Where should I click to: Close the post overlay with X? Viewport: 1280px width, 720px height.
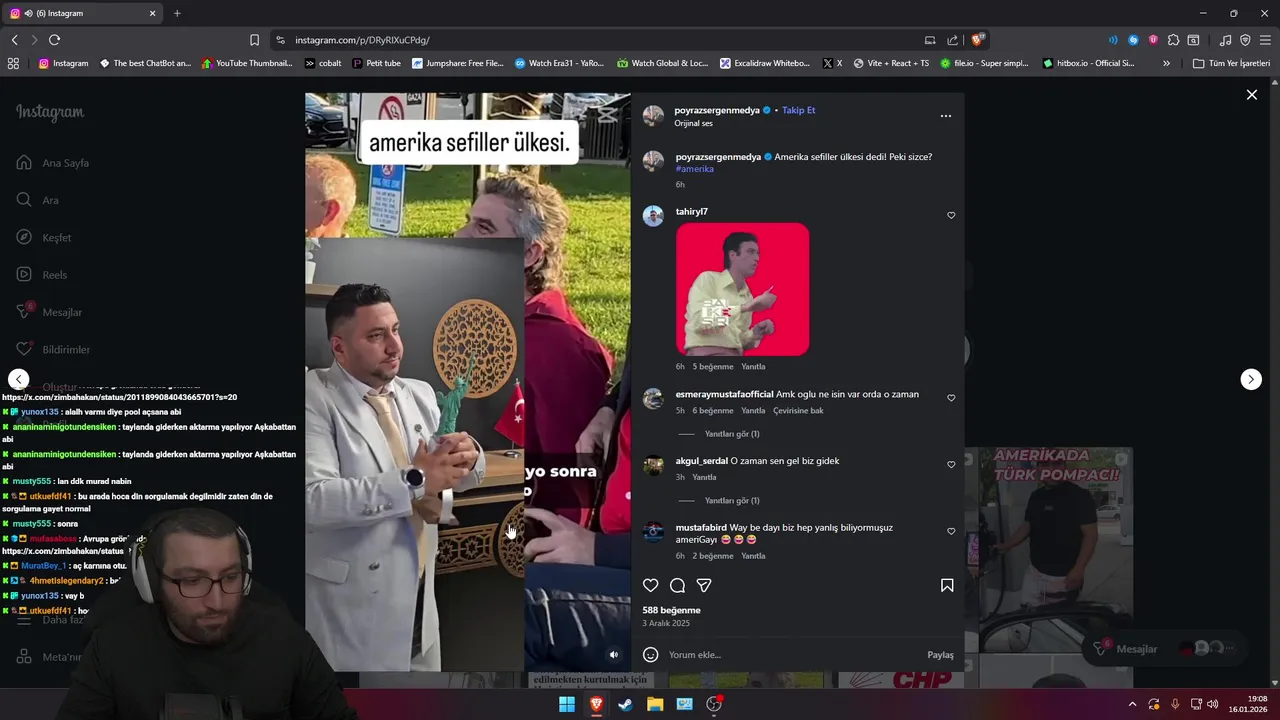1252,95
